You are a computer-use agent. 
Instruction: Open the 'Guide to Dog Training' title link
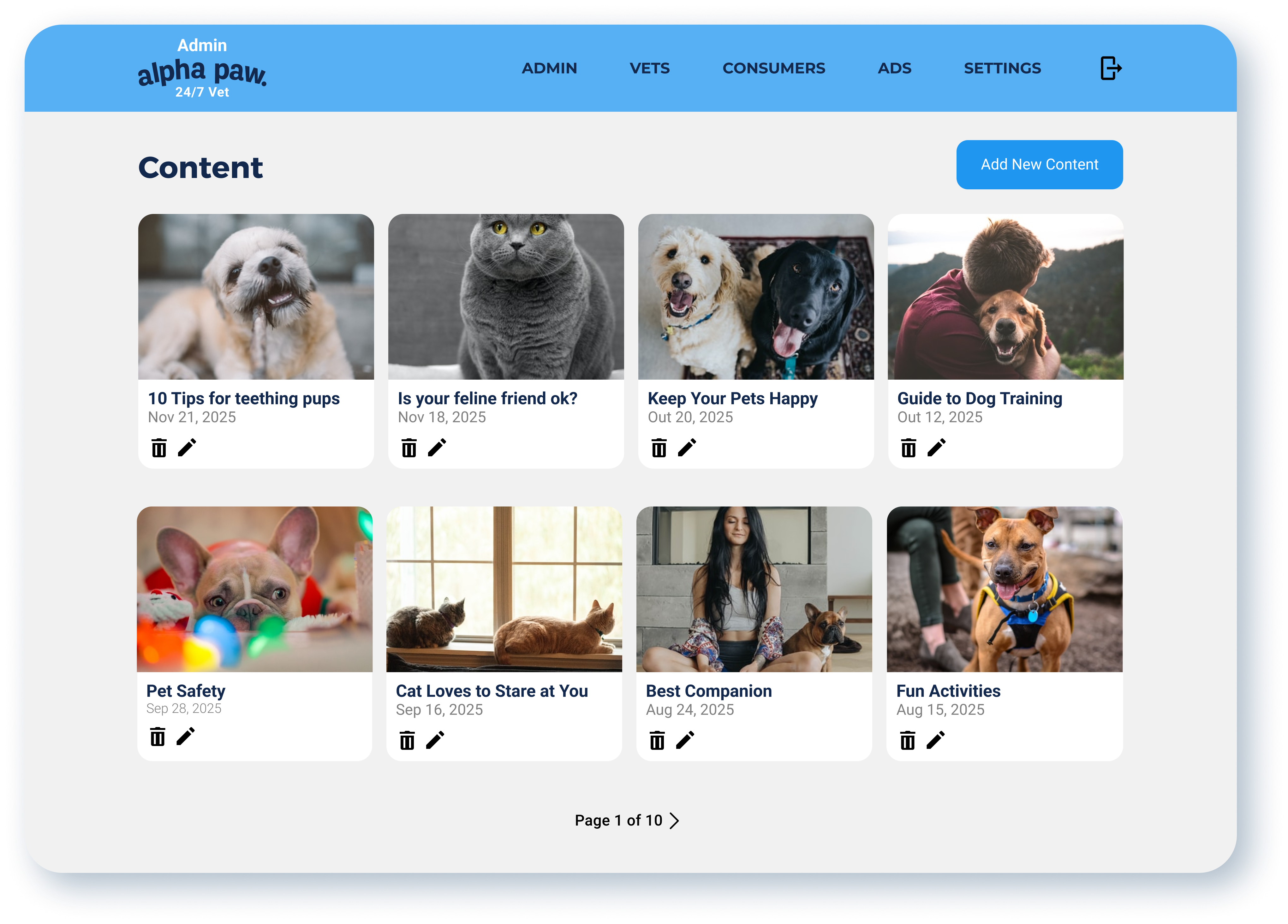(980, 399)
